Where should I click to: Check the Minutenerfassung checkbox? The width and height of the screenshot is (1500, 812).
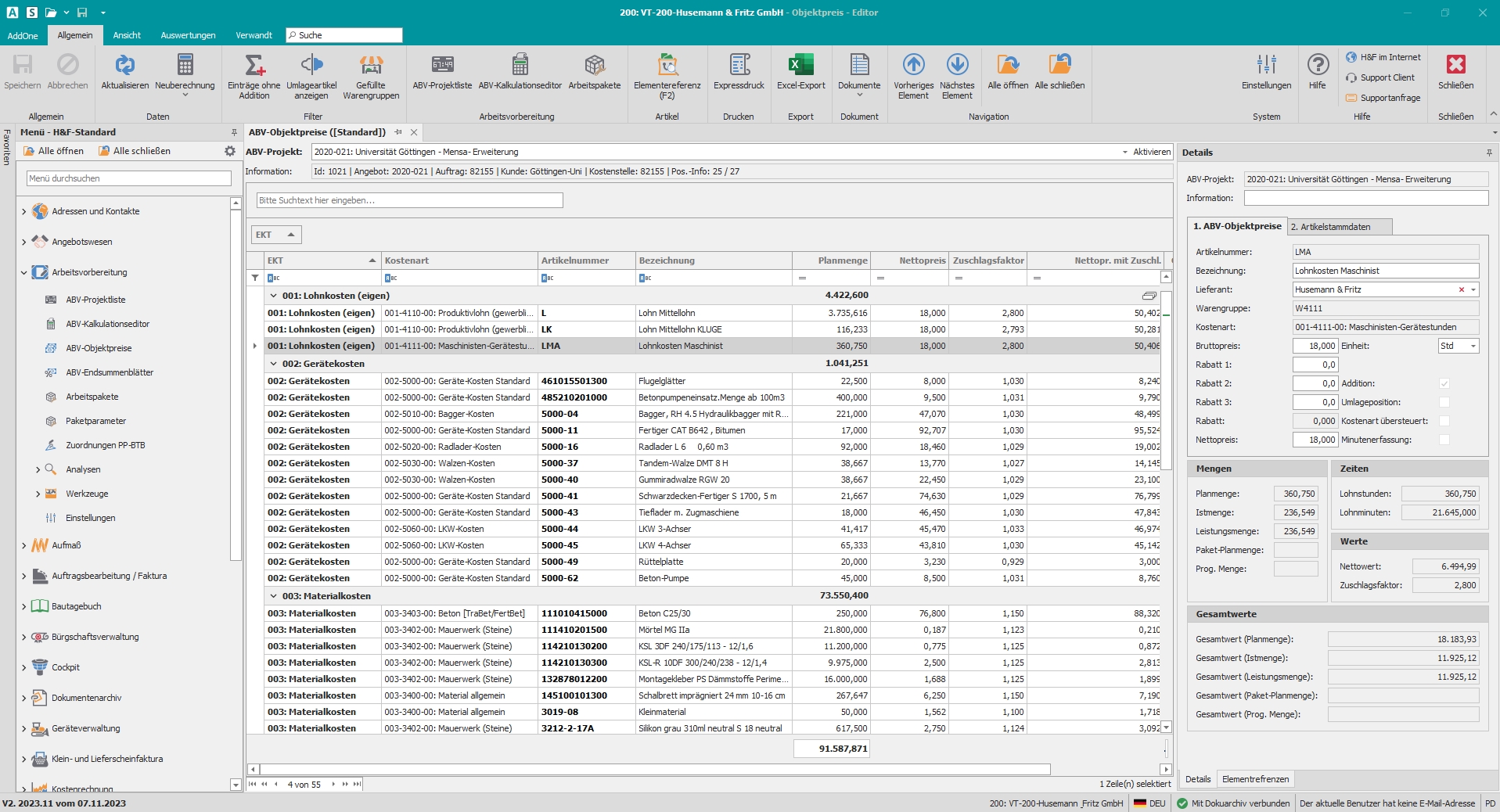[1444, 440]
